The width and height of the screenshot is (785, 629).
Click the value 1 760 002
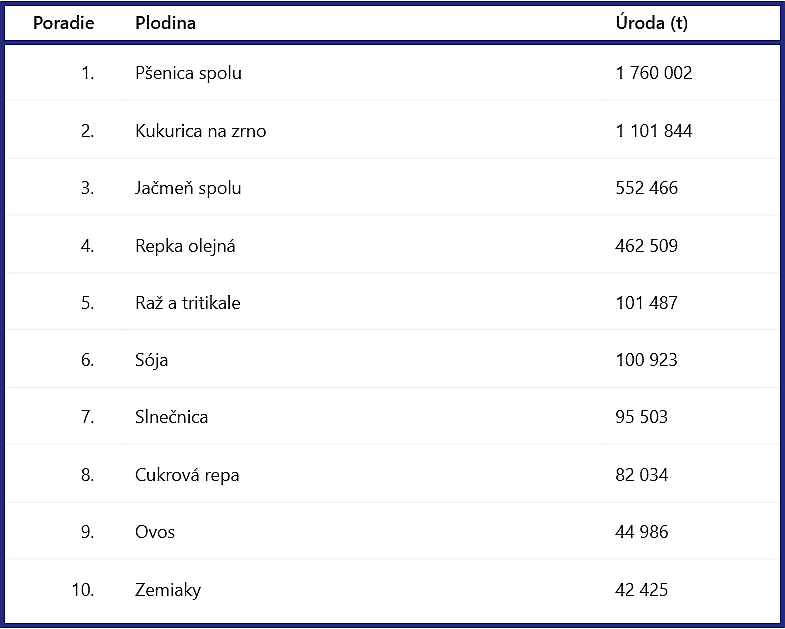pos(654,73)
